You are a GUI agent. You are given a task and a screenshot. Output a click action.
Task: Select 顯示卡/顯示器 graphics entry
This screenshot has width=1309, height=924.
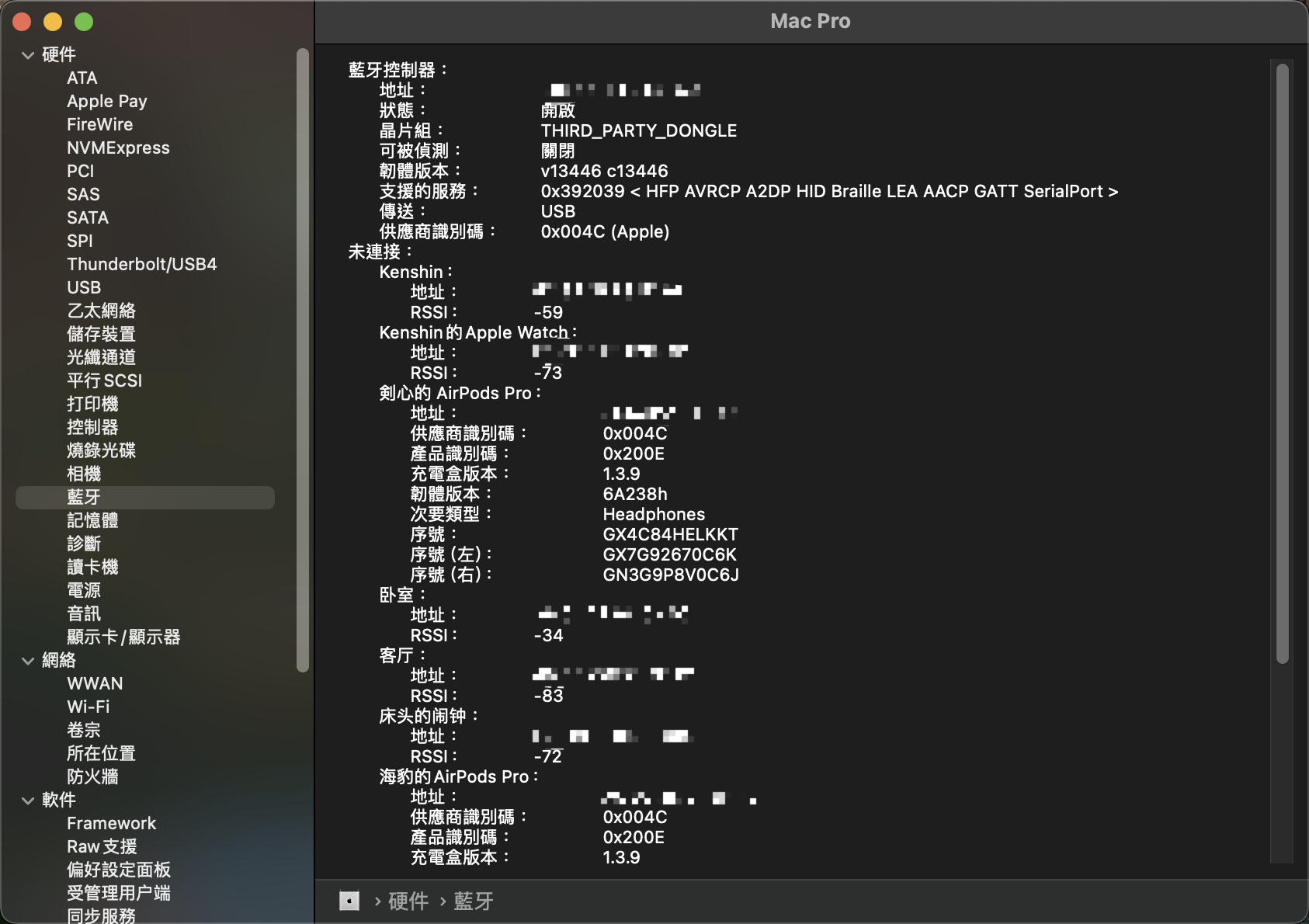pyautogui.click(x=123, y=637)
